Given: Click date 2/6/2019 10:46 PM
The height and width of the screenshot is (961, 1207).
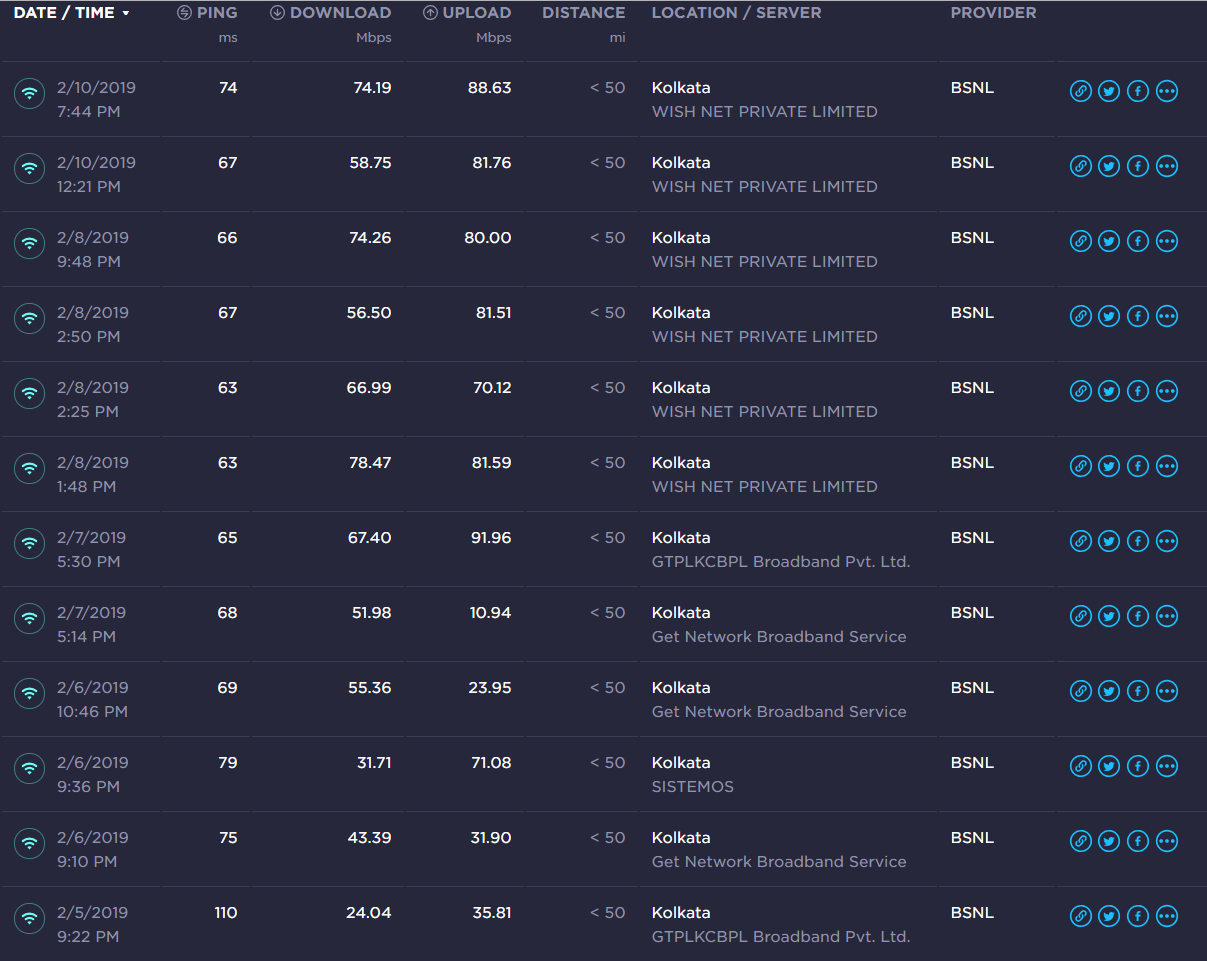Looking at the screenshot, I should point(93,700).
